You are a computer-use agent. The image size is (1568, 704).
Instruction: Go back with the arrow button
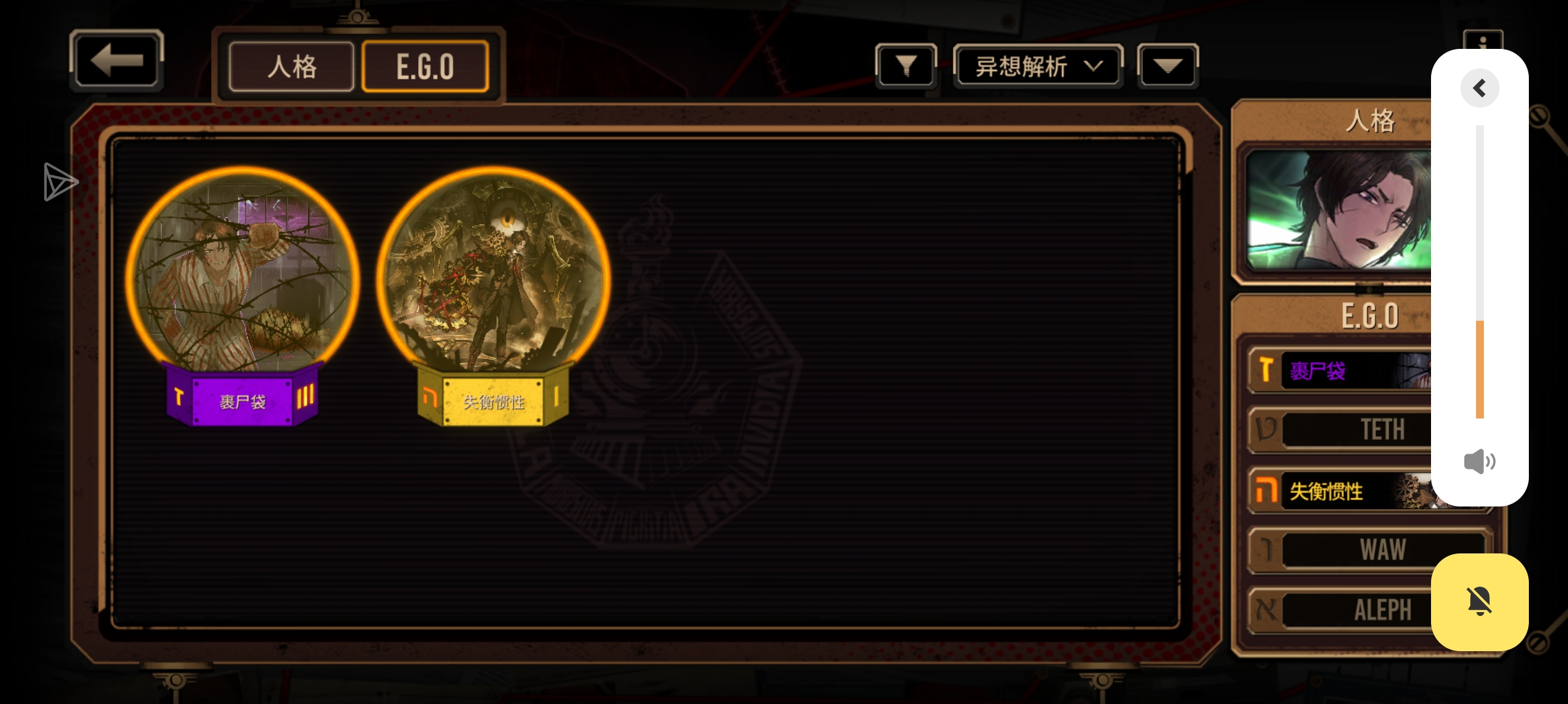pyautogui.click(x=116, y=61)
